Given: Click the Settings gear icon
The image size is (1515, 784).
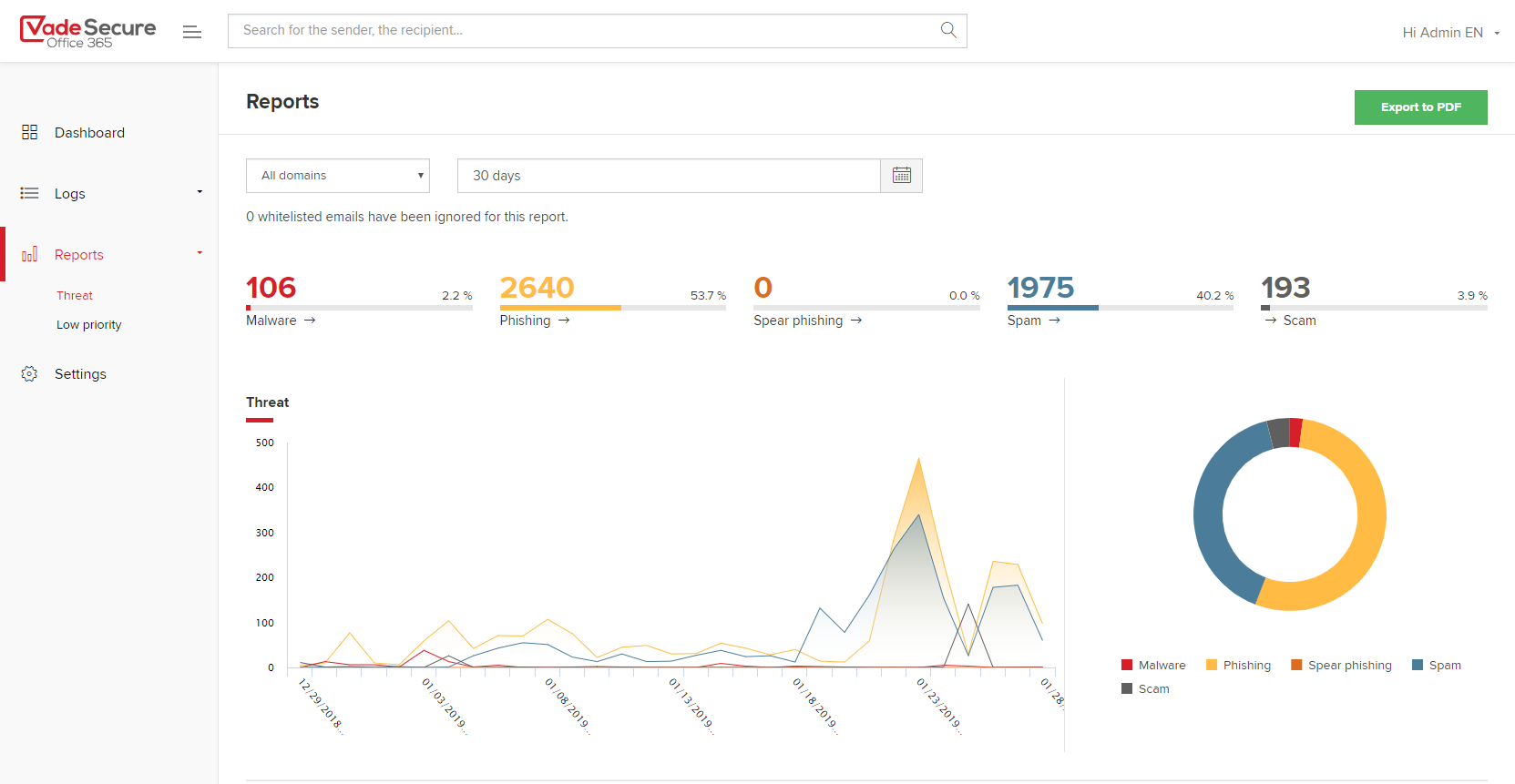Looking at the screenshot, I should coord(29,374).
